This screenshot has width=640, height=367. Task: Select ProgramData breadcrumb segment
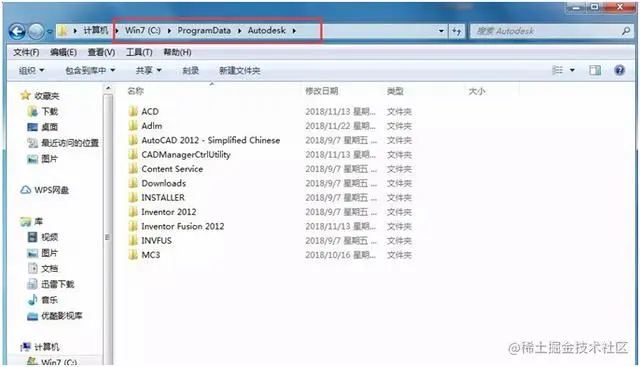204,31
